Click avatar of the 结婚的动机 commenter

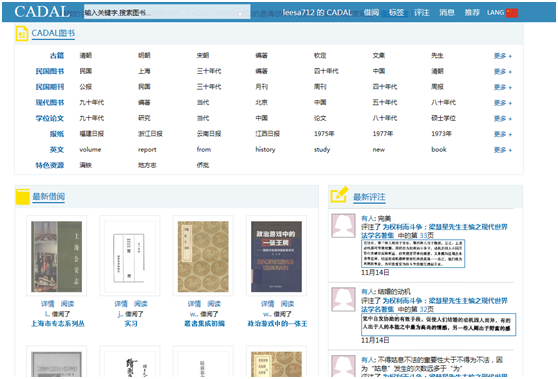pos(343,299)
